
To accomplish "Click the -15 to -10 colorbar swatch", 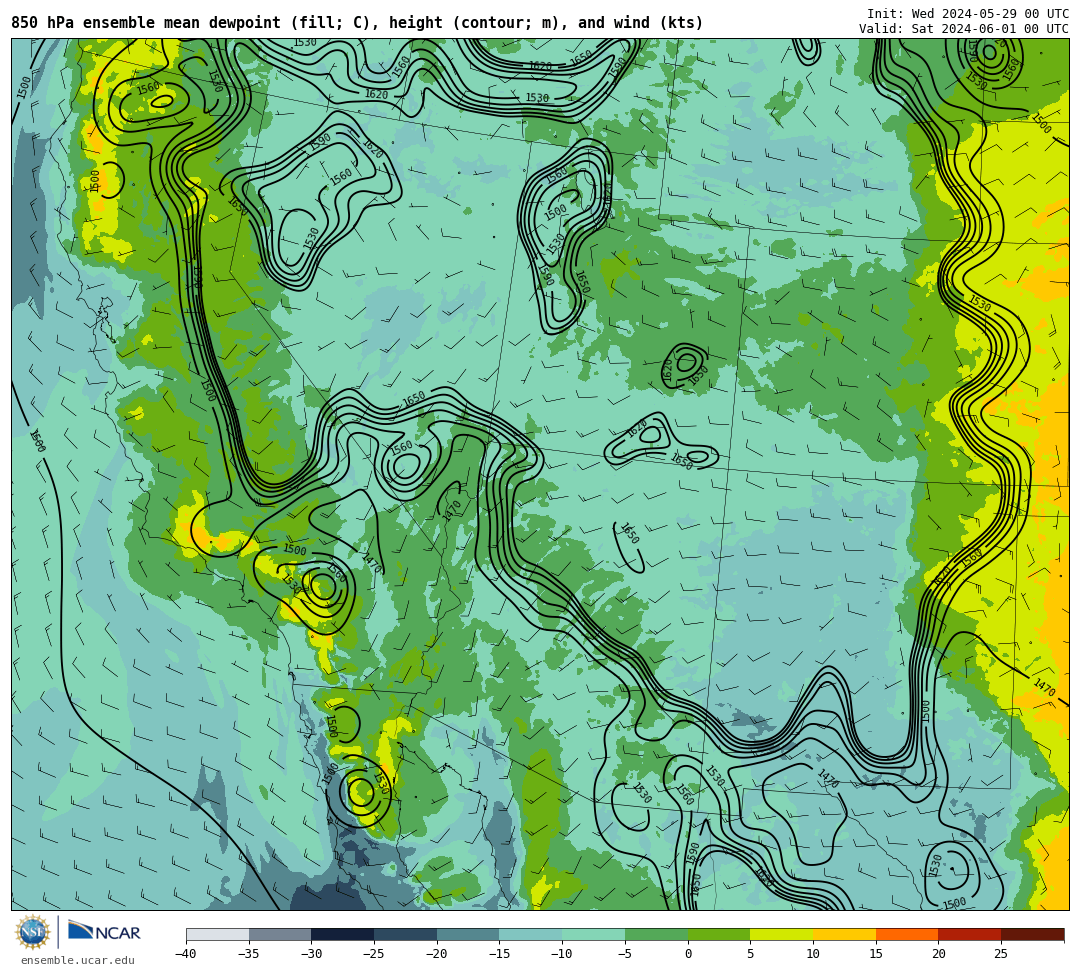I will tap(530, 934).
